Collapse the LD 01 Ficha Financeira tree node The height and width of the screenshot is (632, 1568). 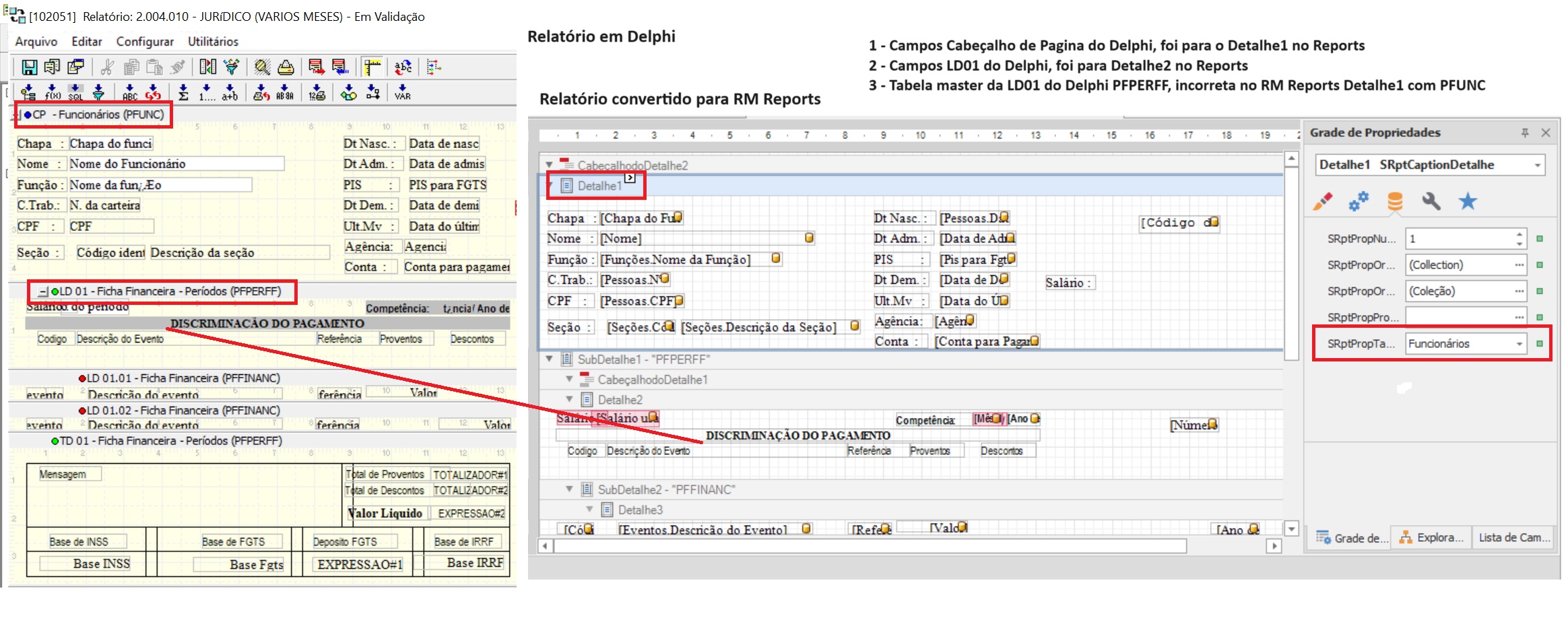[43, 291]
